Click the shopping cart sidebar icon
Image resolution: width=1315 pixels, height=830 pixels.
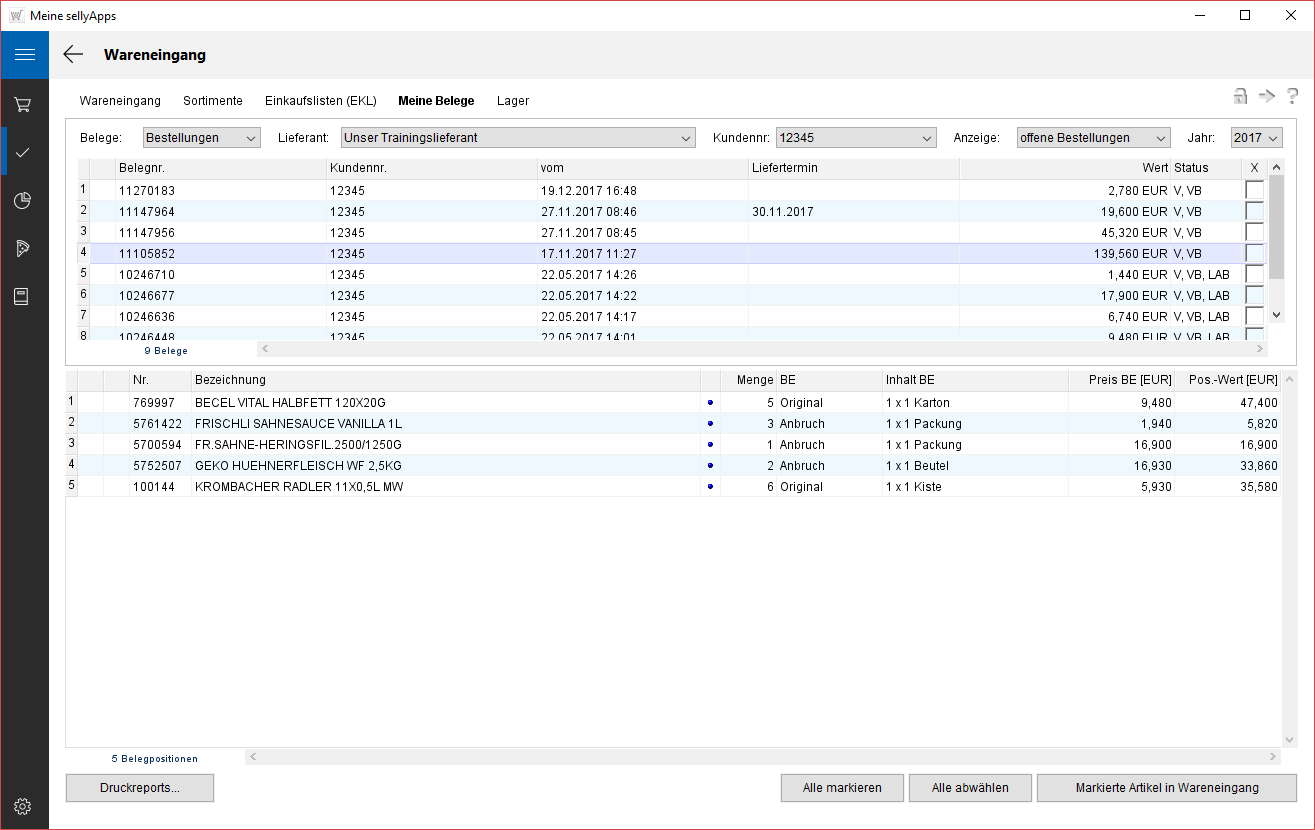coord(24,104)
